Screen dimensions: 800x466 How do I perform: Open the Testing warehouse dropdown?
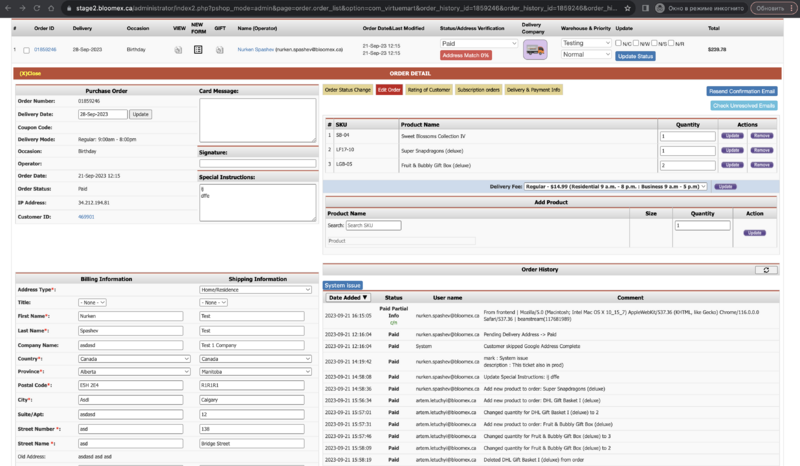point(586,43)
